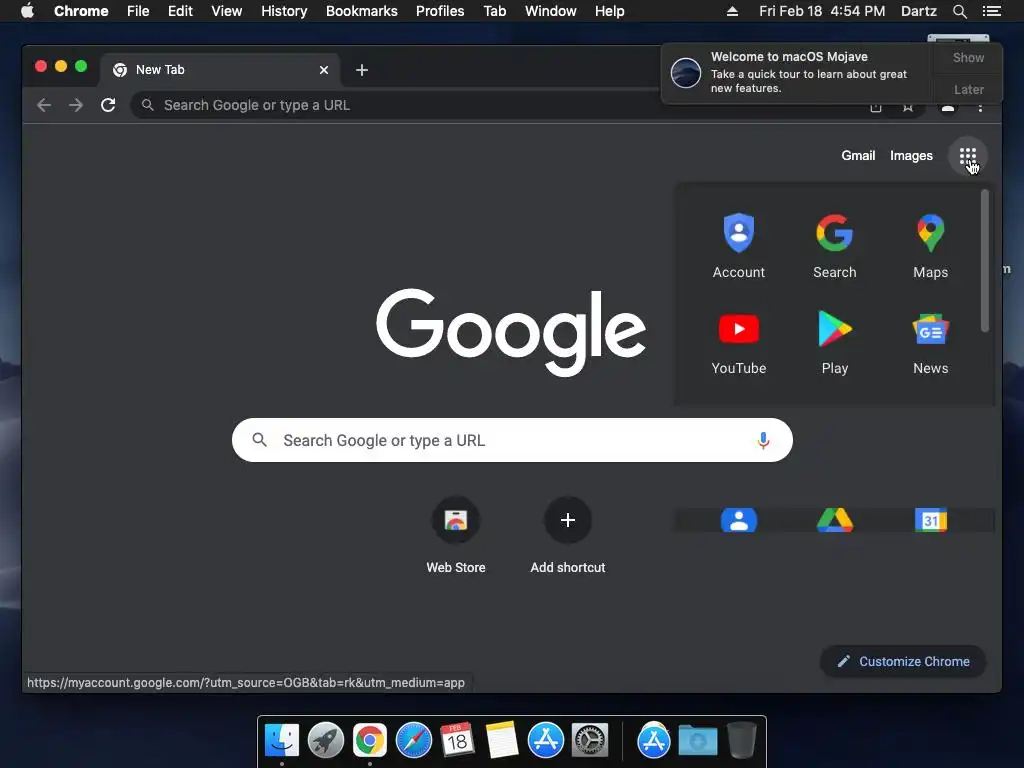
Task: Open the Google apps grid launcher
Action: (968, 155)
